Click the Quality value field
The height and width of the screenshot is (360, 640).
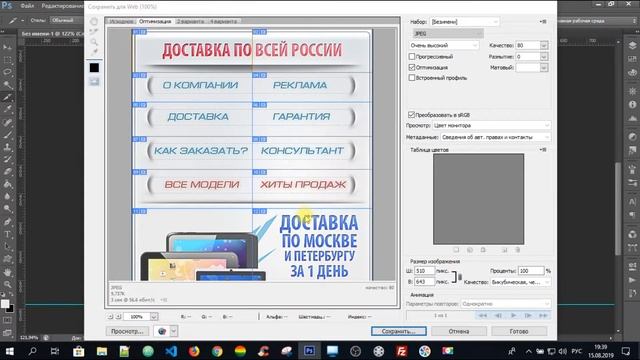[527, 45]
